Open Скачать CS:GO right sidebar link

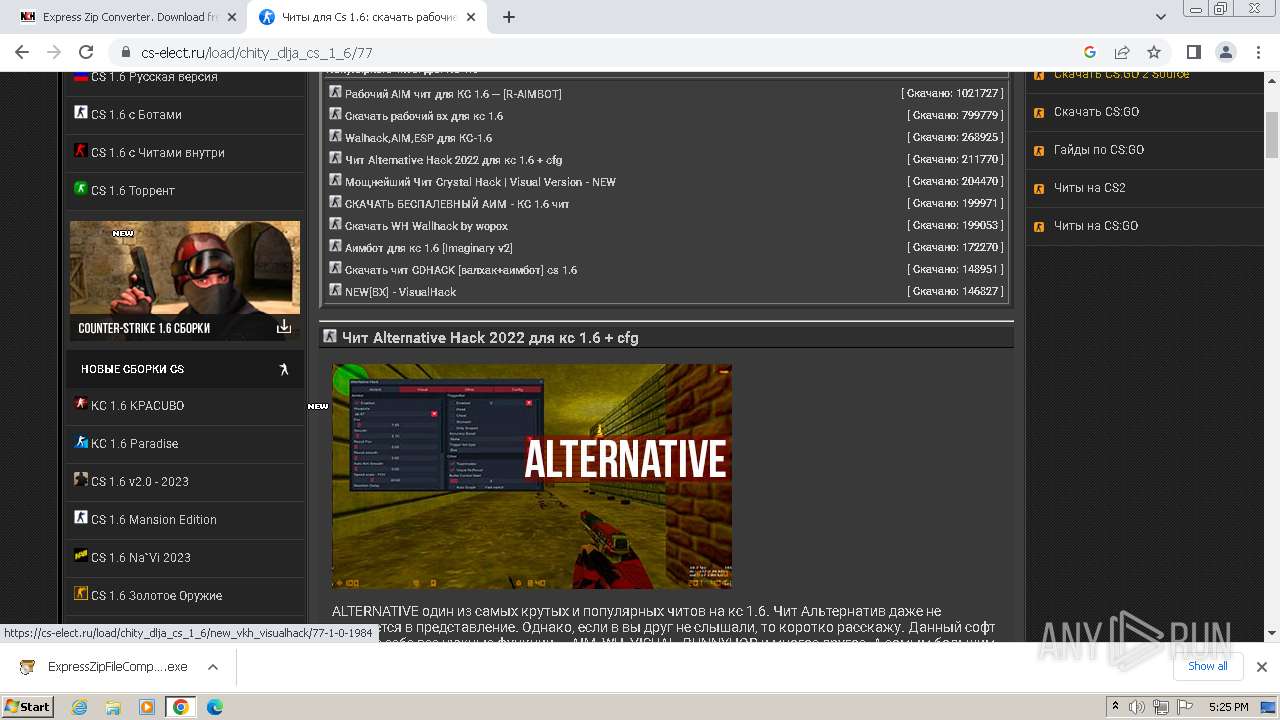coord(1096,112)
